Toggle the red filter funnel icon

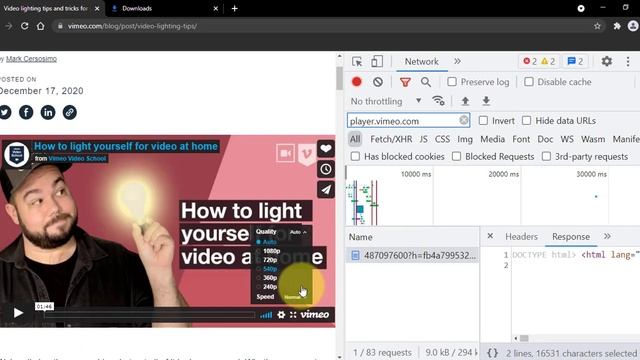click(405, 82)
